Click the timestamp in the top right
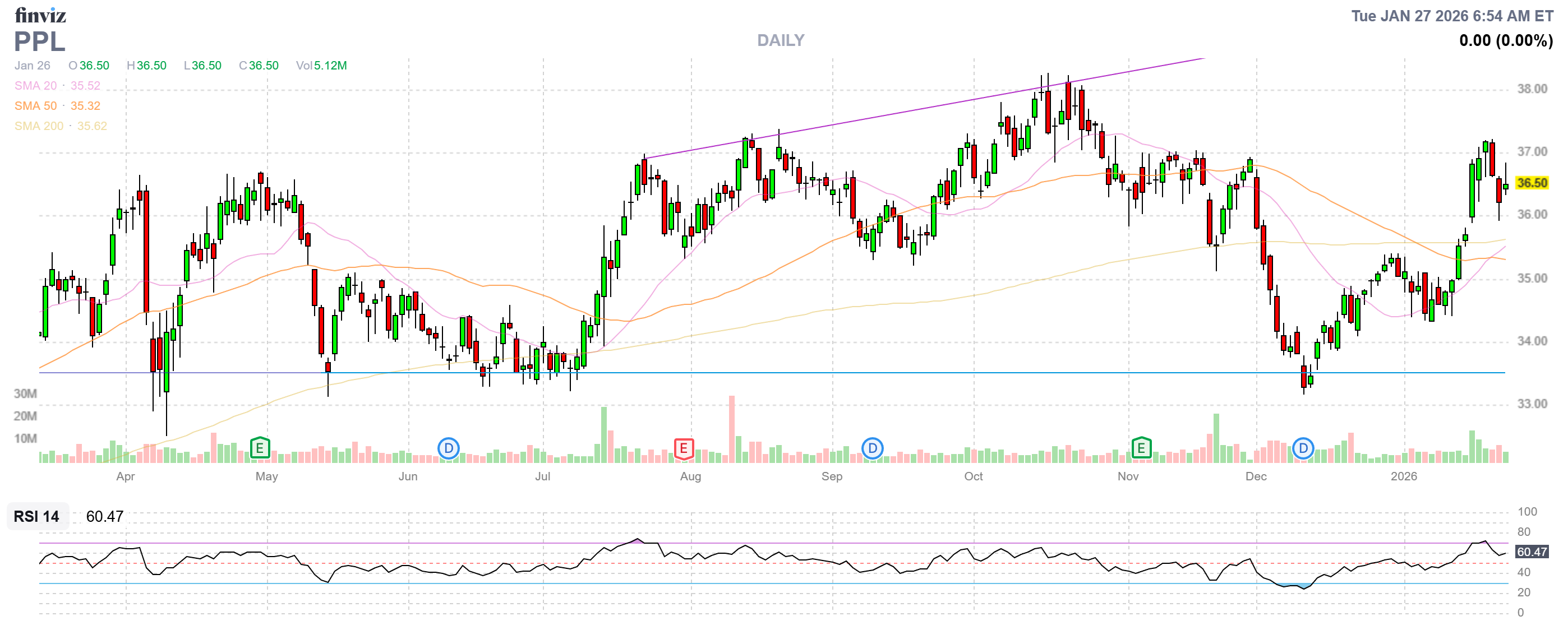This screenshot has width=1568, height=630. pyautogui.click(x=1452, y=16)
